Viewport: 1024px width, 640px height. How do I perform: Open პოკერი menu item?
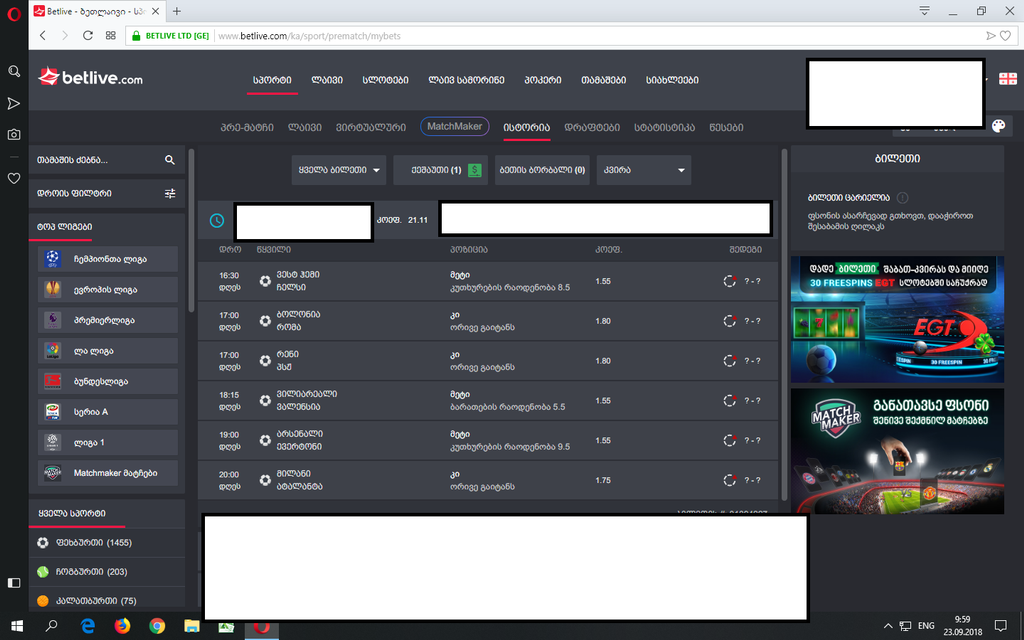click(x=543, y=80)
